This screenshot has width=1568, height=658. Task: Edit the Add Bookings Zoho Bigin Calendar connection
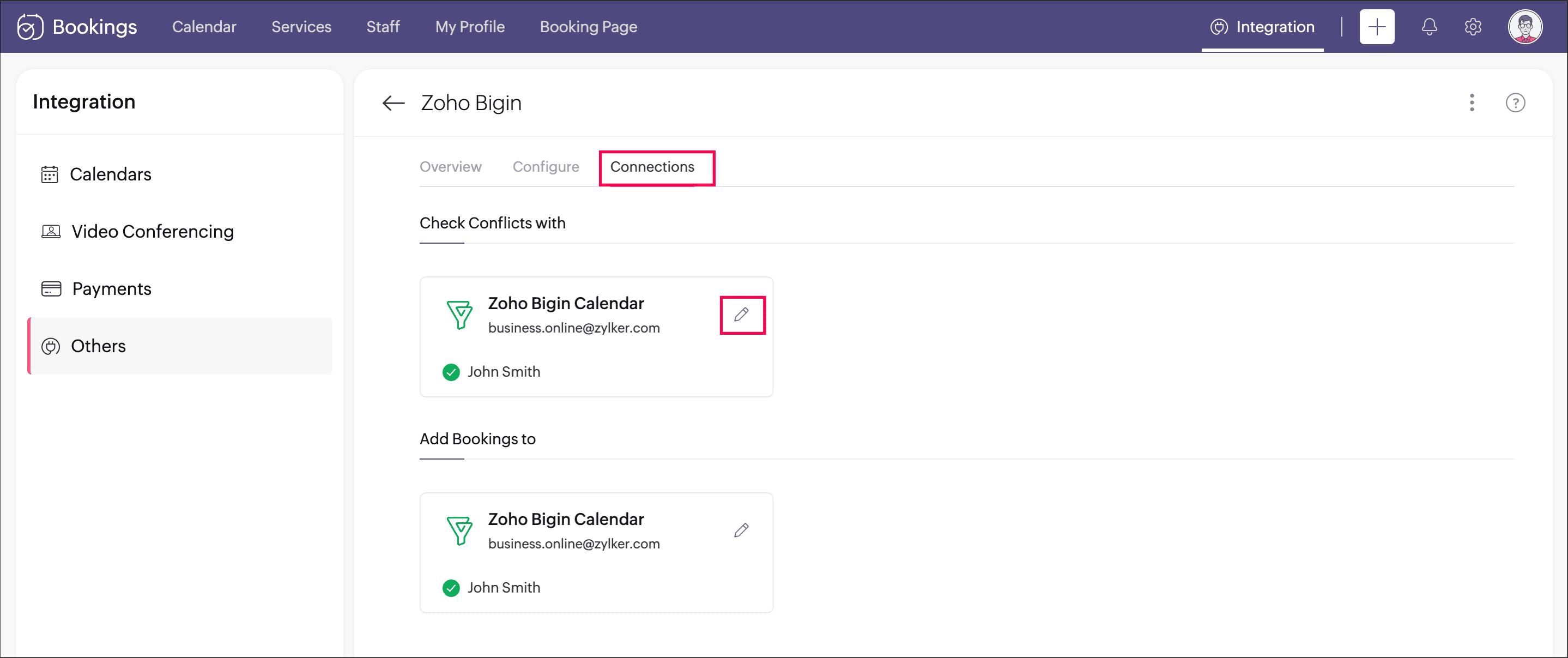click(x=741, y=530)
